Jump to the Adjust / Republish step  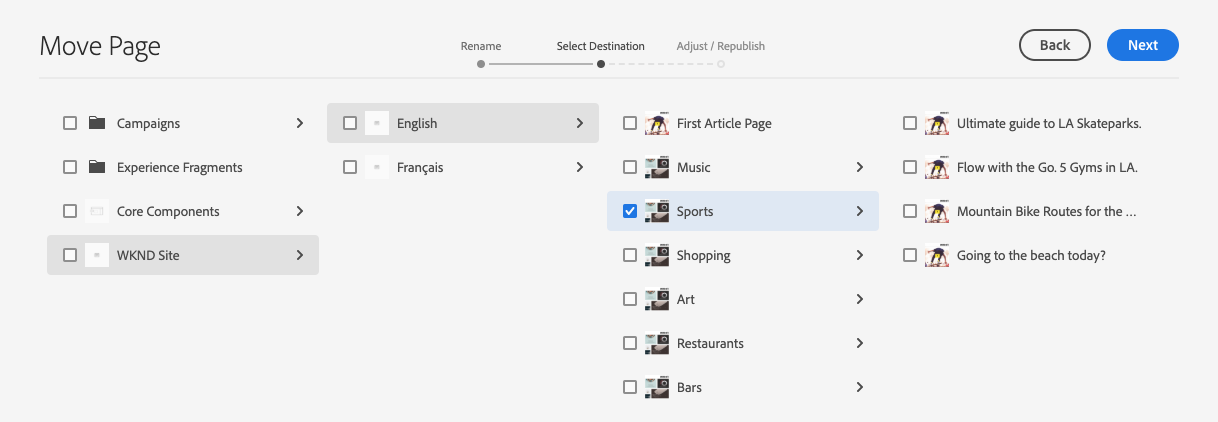(721, 64)
